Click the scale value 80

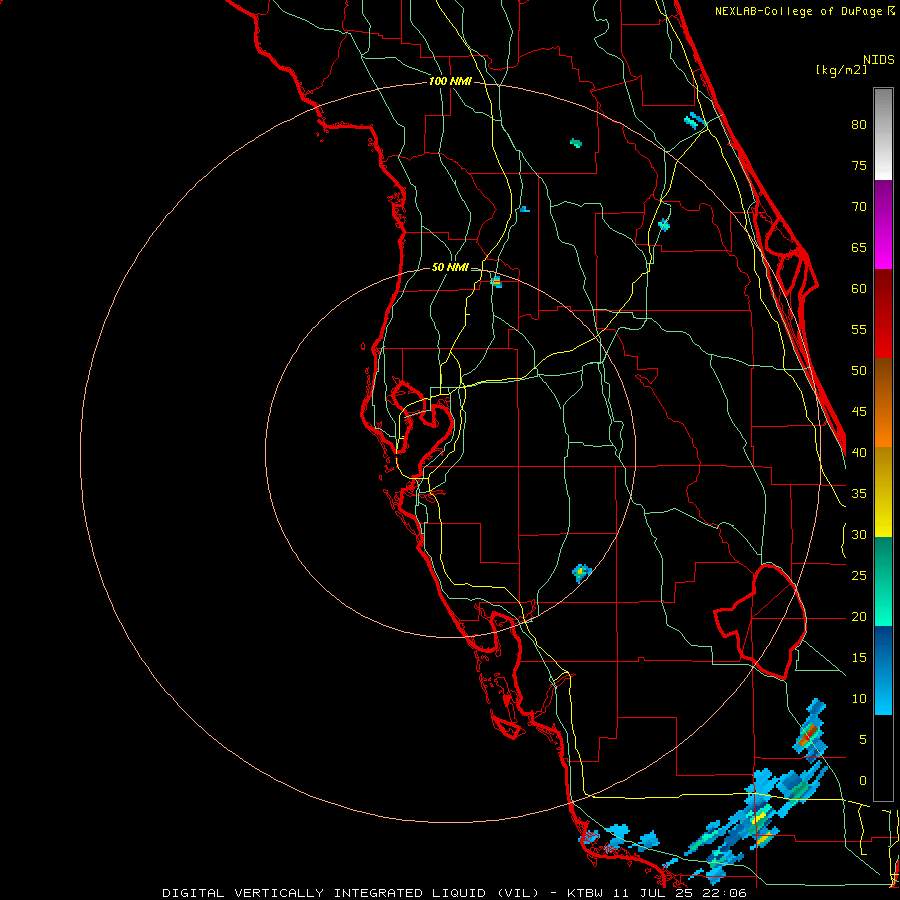click(x=859, y=125)
